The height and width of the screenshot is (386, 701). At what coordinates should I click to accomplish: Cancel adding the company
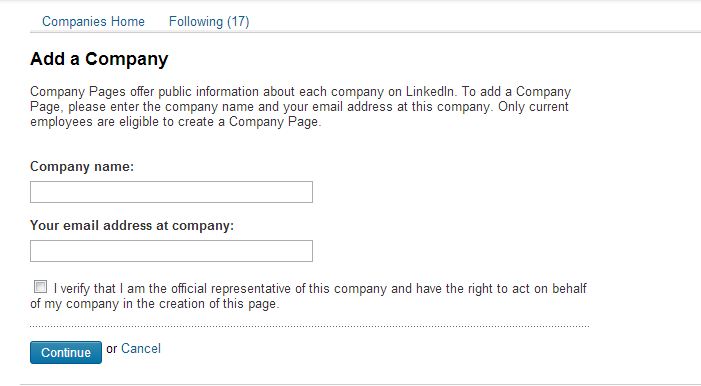[141, 348]
